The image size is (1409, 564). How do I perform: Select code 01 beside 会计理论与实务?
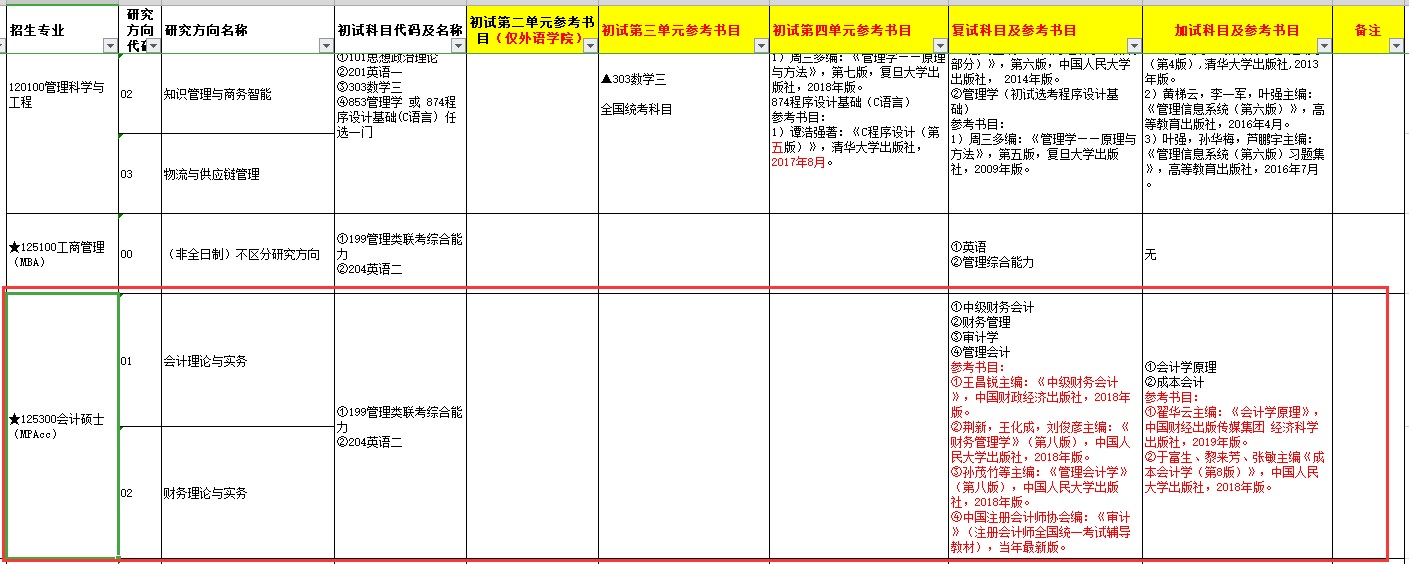point(140,360)
